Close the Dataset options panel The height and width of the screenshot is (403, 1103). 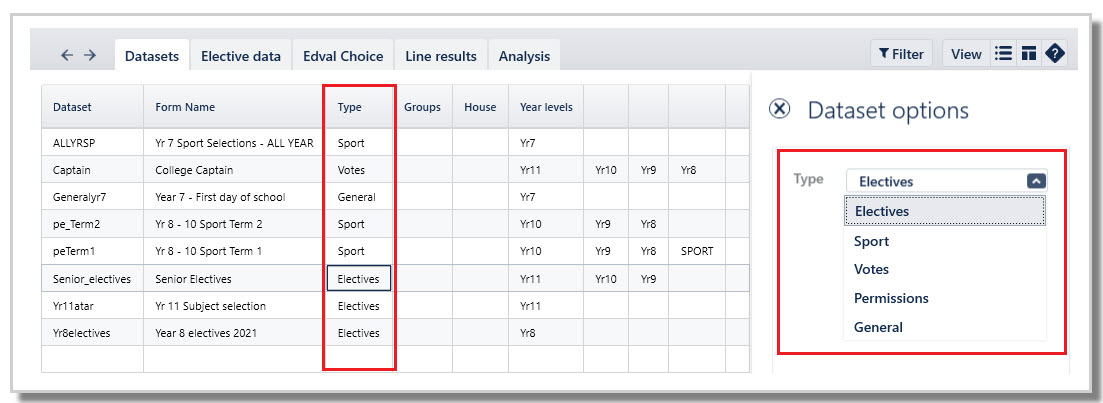click(x=779, y=110)
